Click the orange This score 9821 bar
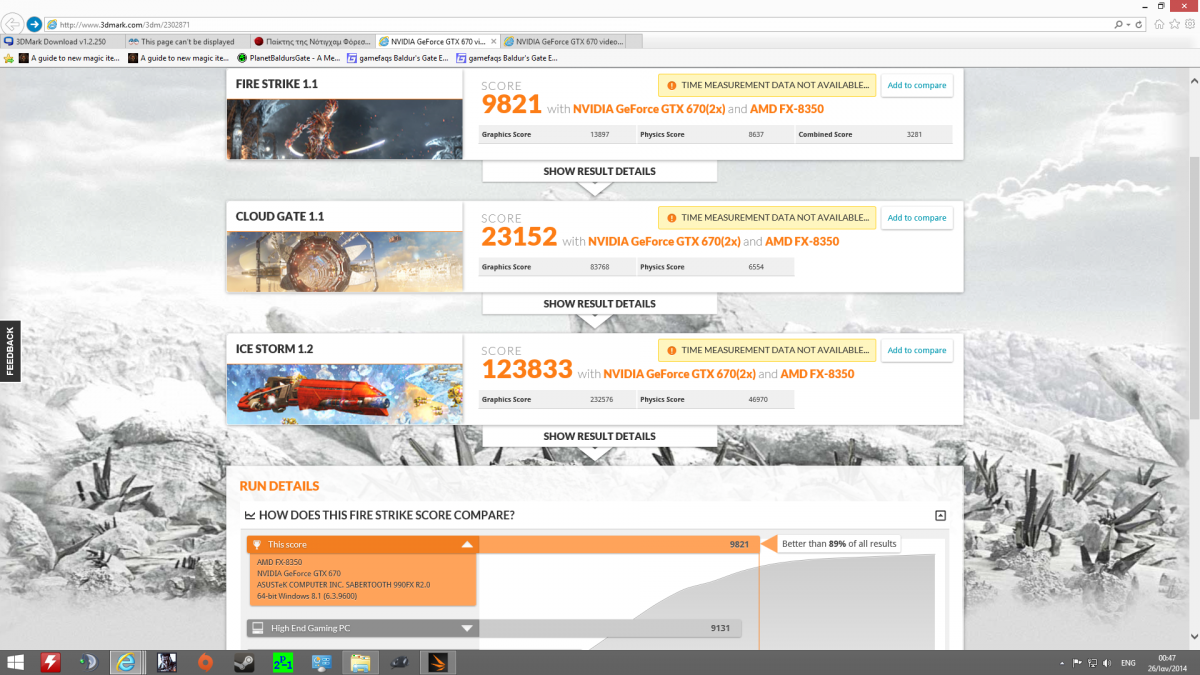1200x675 pixels. pos(503,545)
